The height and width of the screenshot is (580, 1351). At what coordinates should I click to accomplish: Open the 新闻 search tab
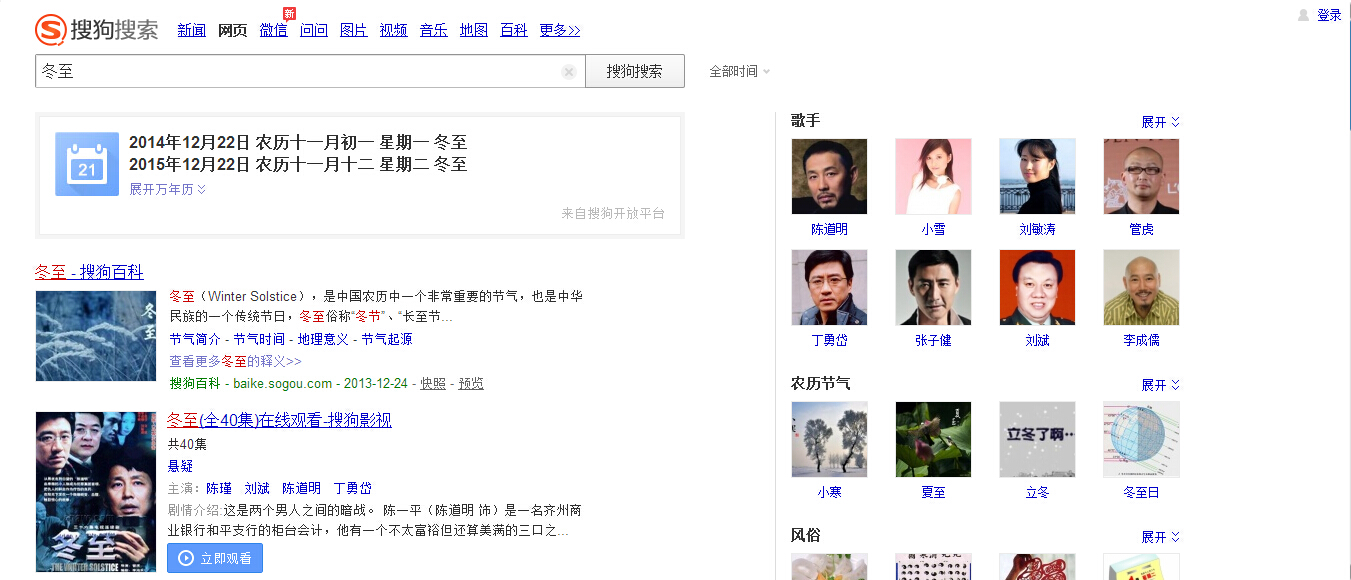pyautogui.click(x=192, y=30)
